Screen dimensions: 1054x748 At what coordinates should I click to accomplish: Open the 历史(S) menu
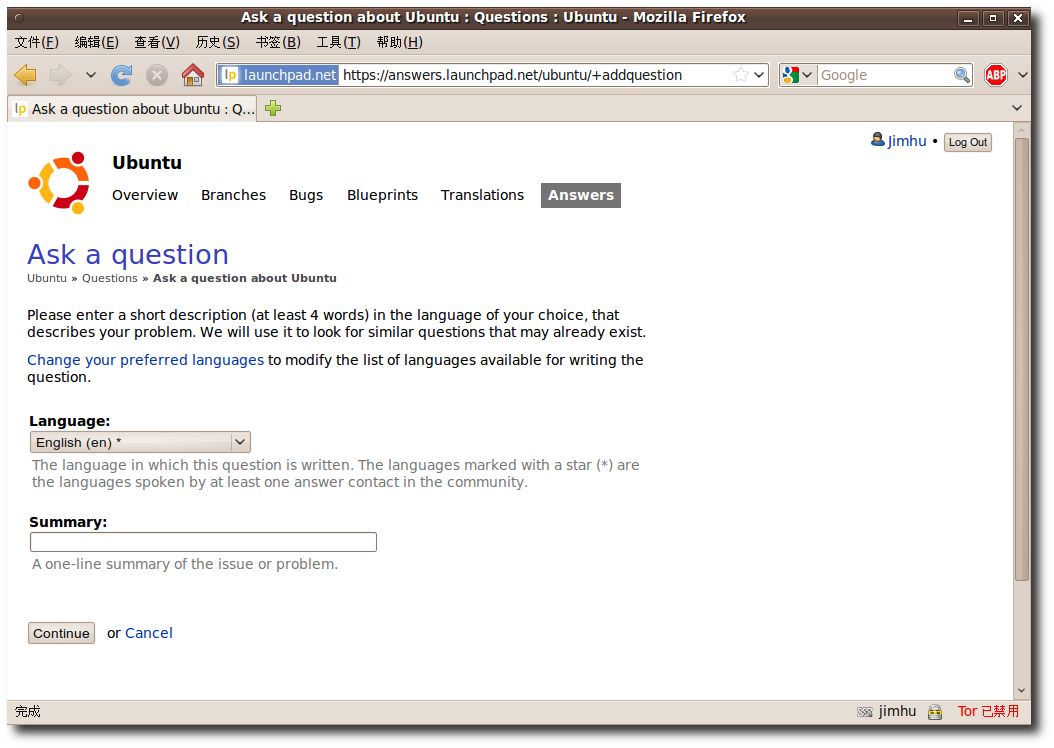217,42
